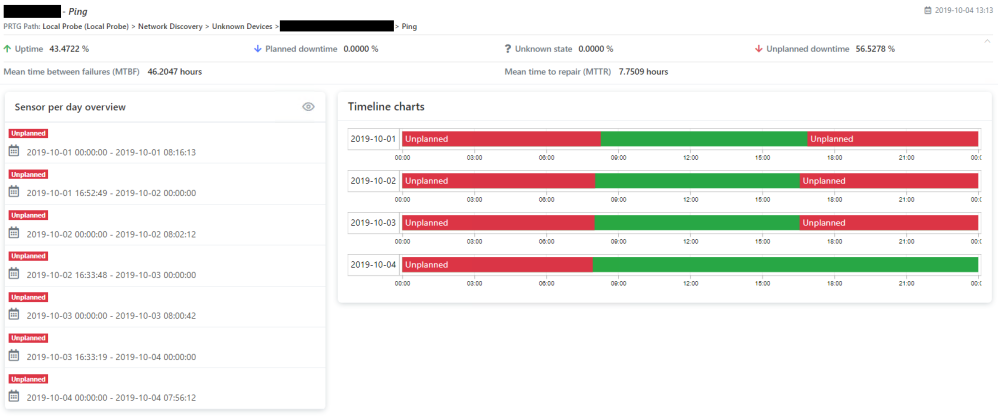Select the evening red Unplanned segment on 2019-10-03
Viewport: 998px width, 418px height.
click(x=889, y=223)
